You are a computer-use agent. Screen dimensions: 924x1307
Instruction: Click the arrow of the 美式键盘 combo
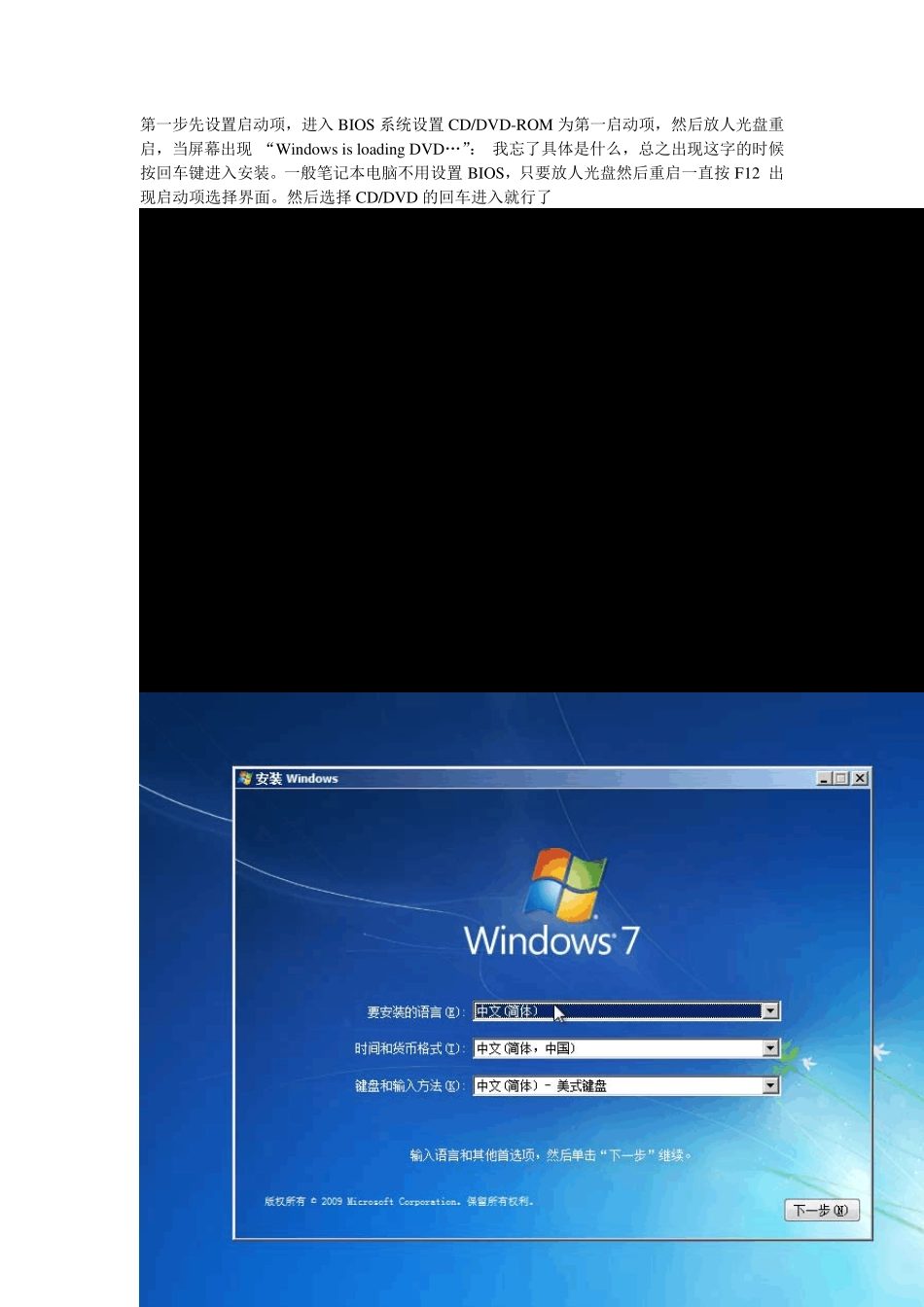[x=770, y=1085]
